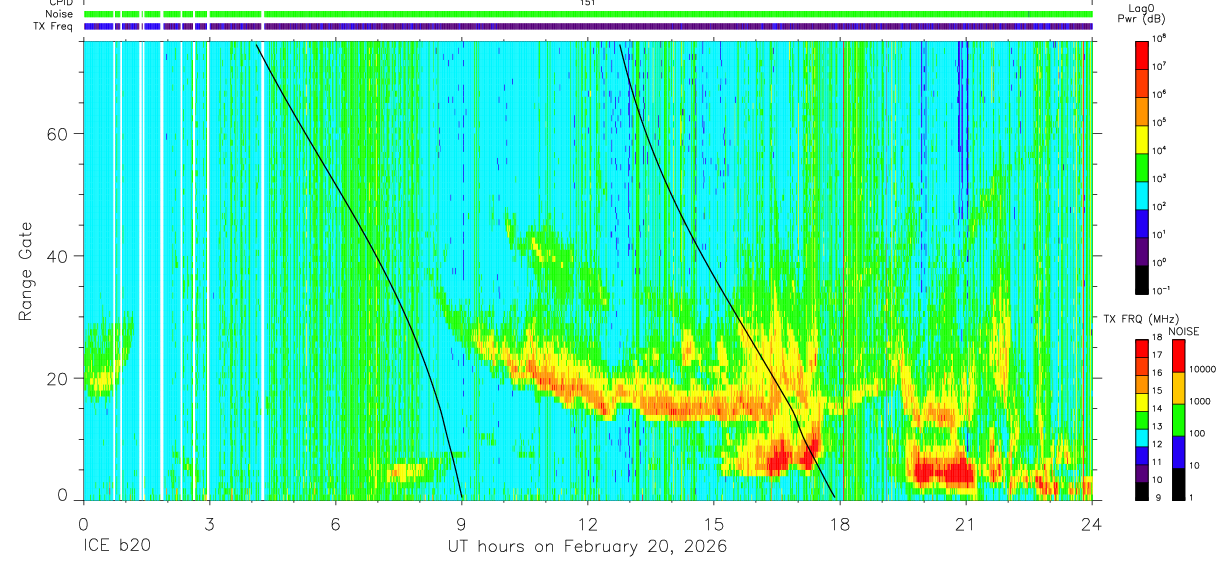The height and width of the screenshot is (567, 1228).
Task: Select the cyan segment of the TX FRQ colorbar
Action: 1141,437
